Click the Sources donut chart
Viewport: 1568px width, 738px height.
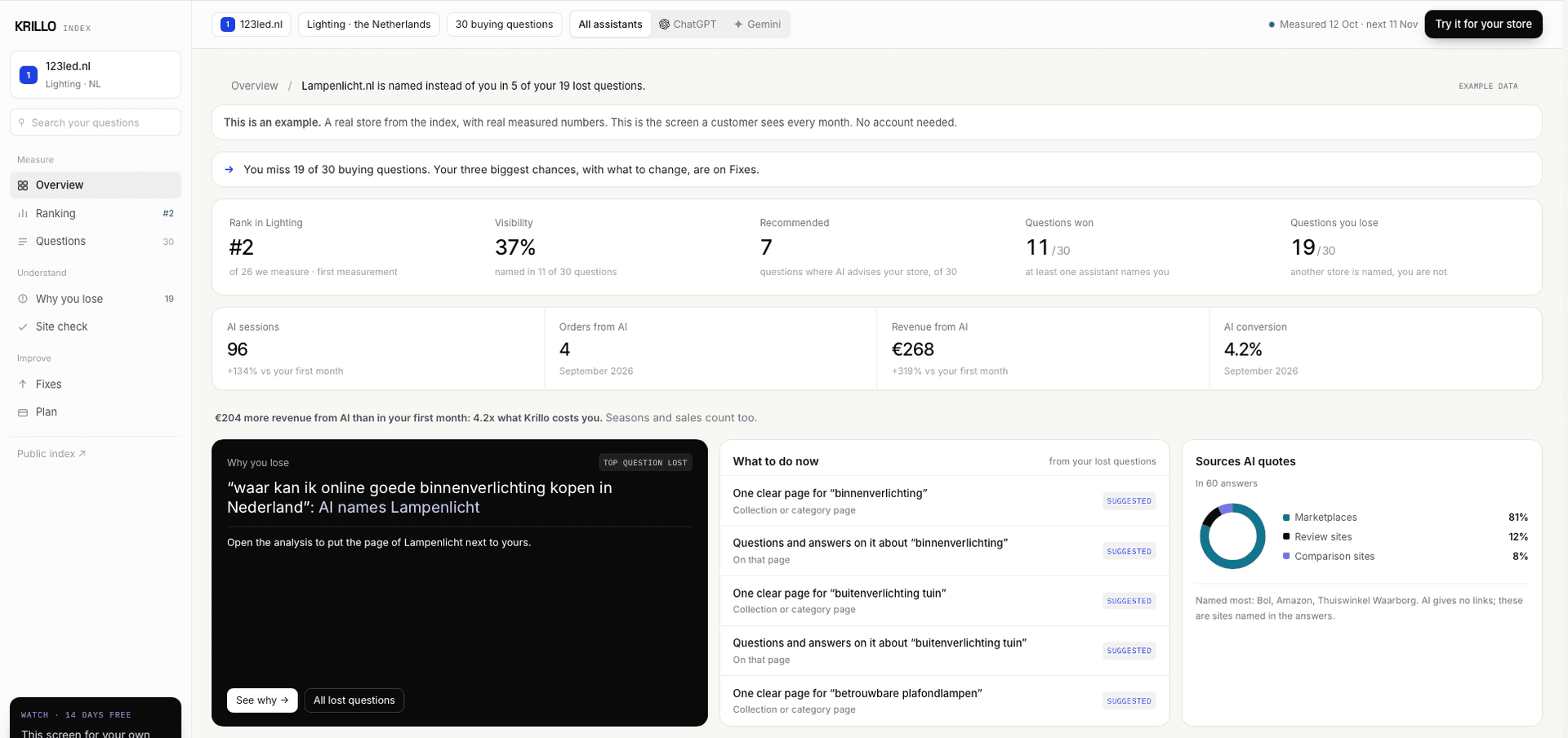(x=1232, y=536)
